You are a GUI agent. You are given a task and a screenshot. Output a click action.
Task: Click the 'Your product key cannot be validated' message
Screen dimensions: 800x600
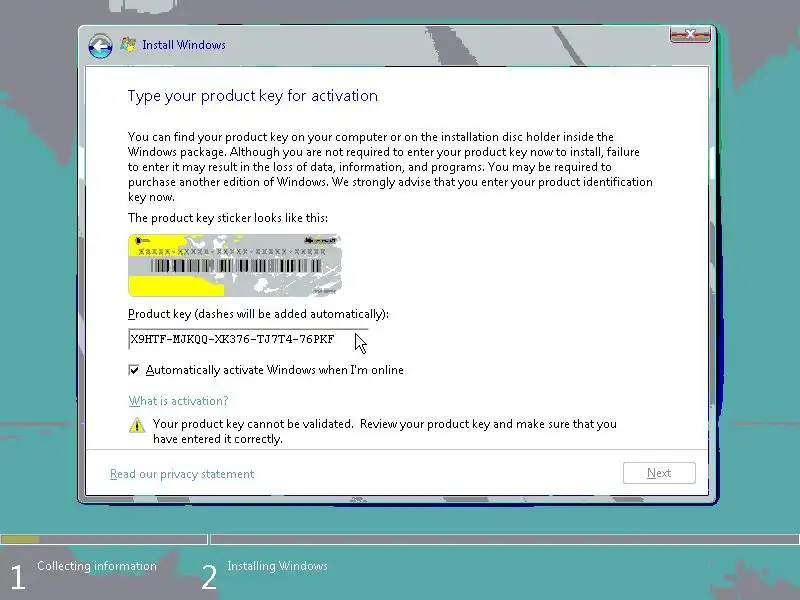coord(385,432)
